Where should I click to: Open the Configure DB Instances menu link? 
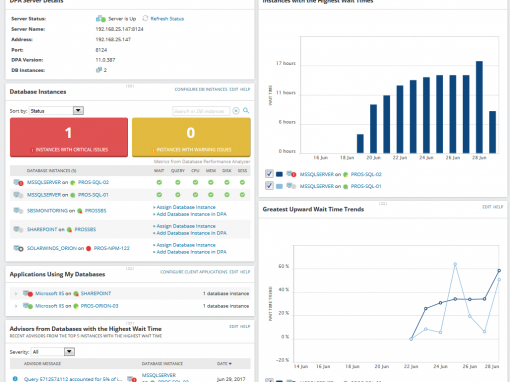click(x=201, y=89)
